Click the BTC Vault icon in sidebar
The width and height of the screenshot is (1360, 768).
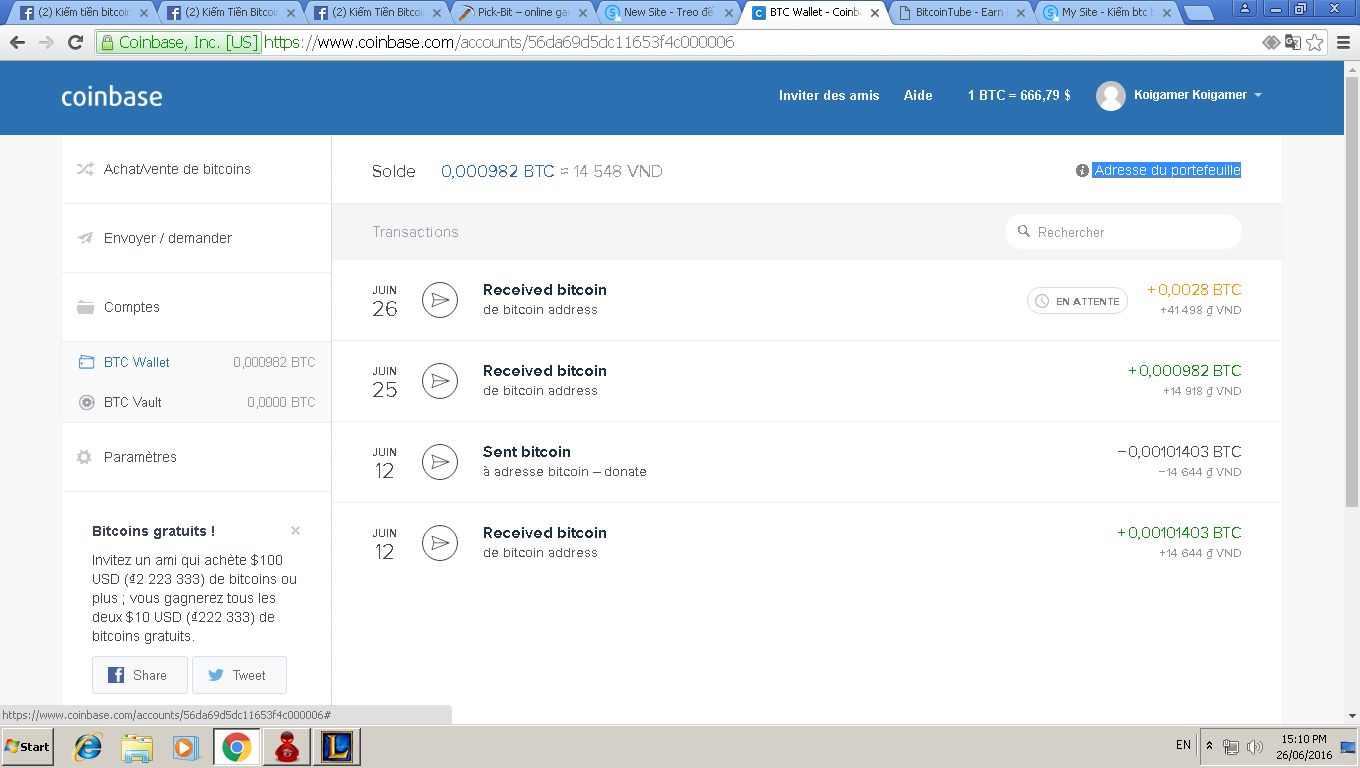point(86,402)
